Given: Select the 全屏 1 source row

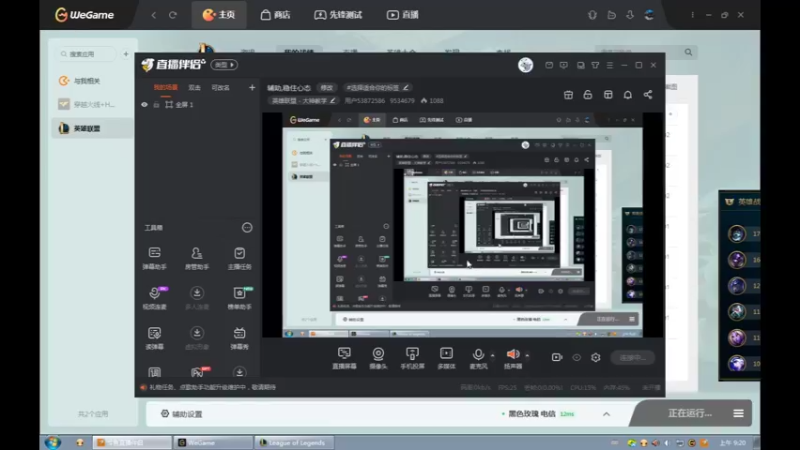Looking at the screenshot, I should pyautogui.click(x=199, y=105).
